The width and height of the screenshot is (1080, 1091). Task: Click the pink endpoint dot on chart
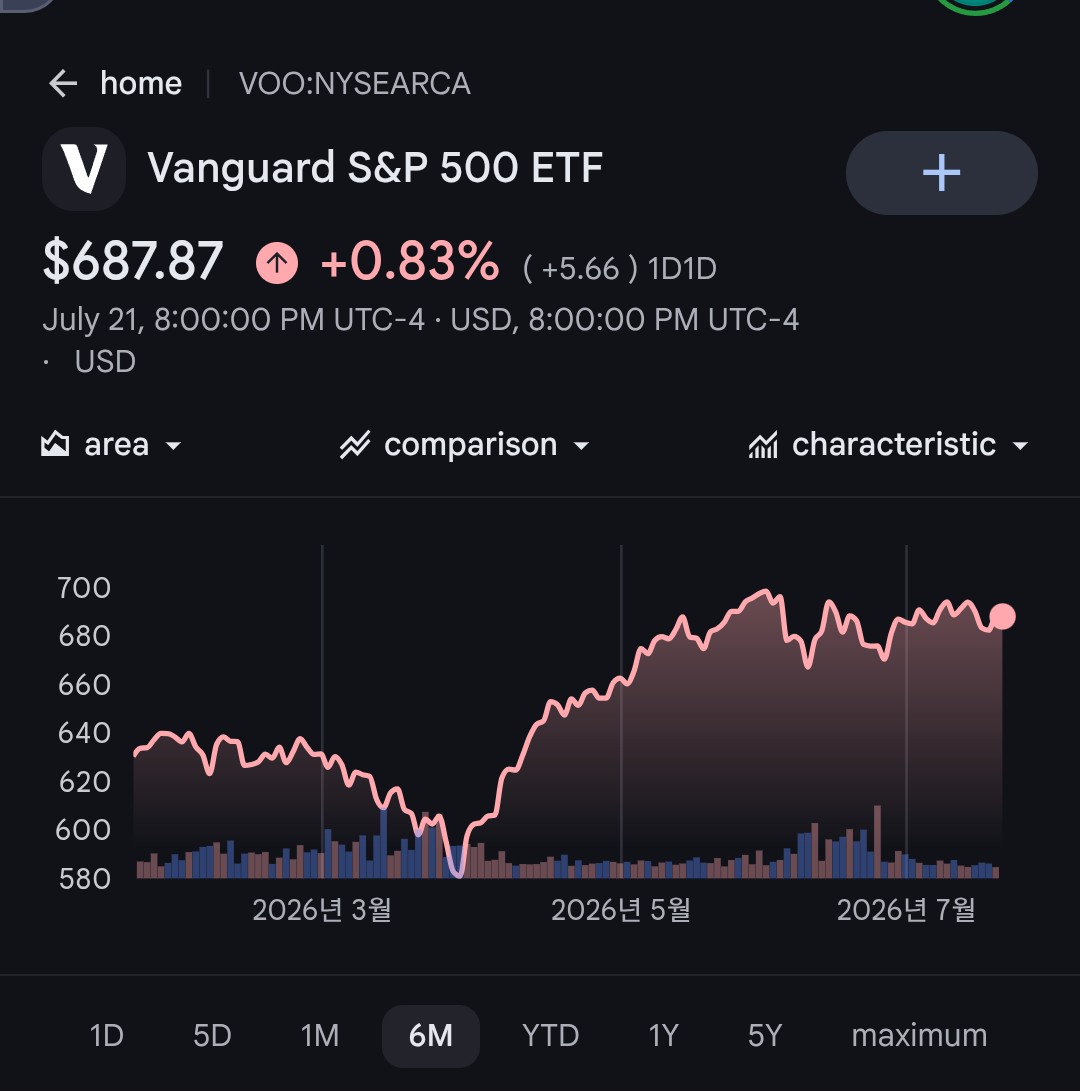click(x=1002, y=616)
